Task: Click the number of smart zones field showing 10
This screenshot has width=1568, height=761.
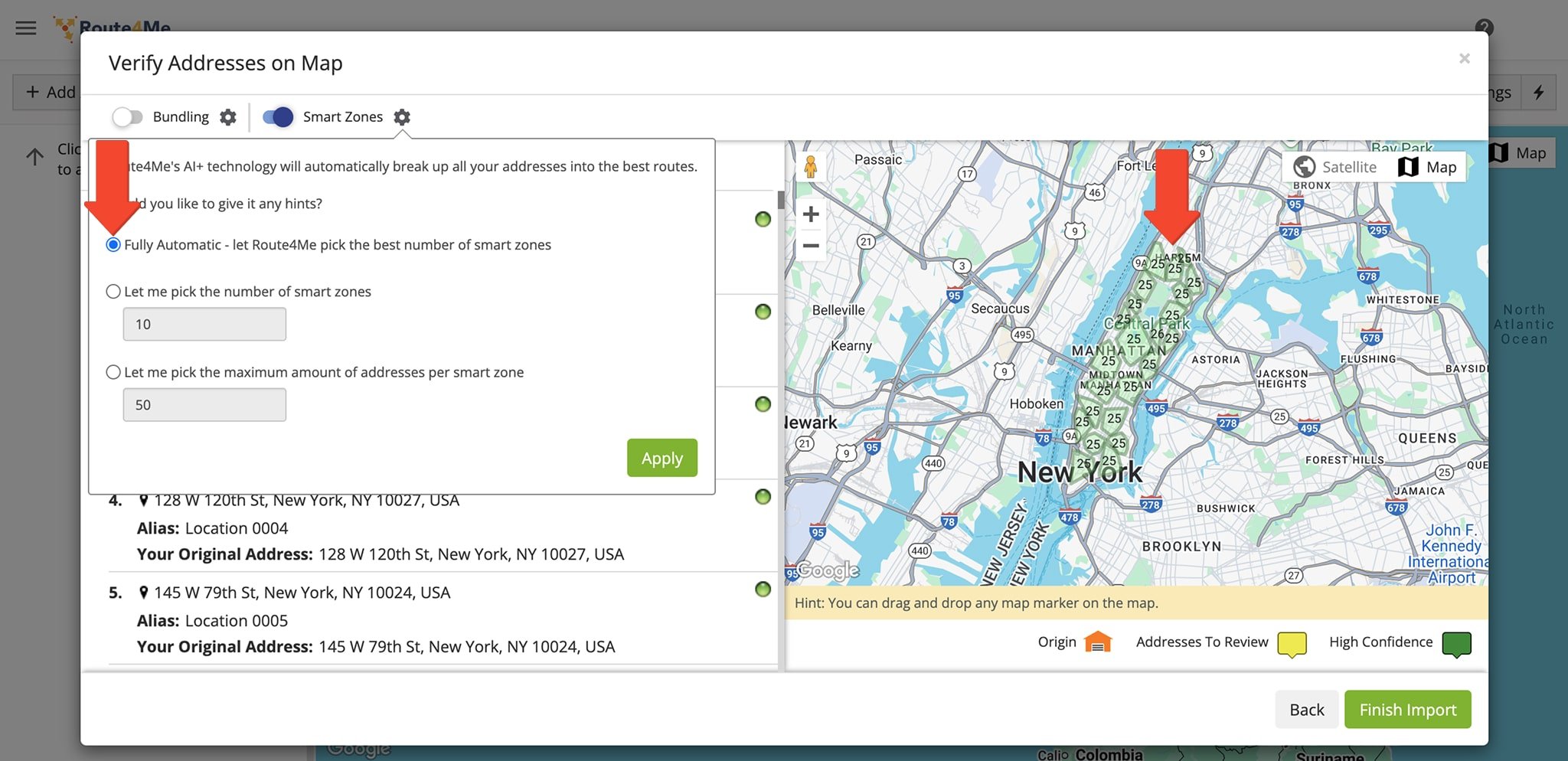Action: point(204,324)
